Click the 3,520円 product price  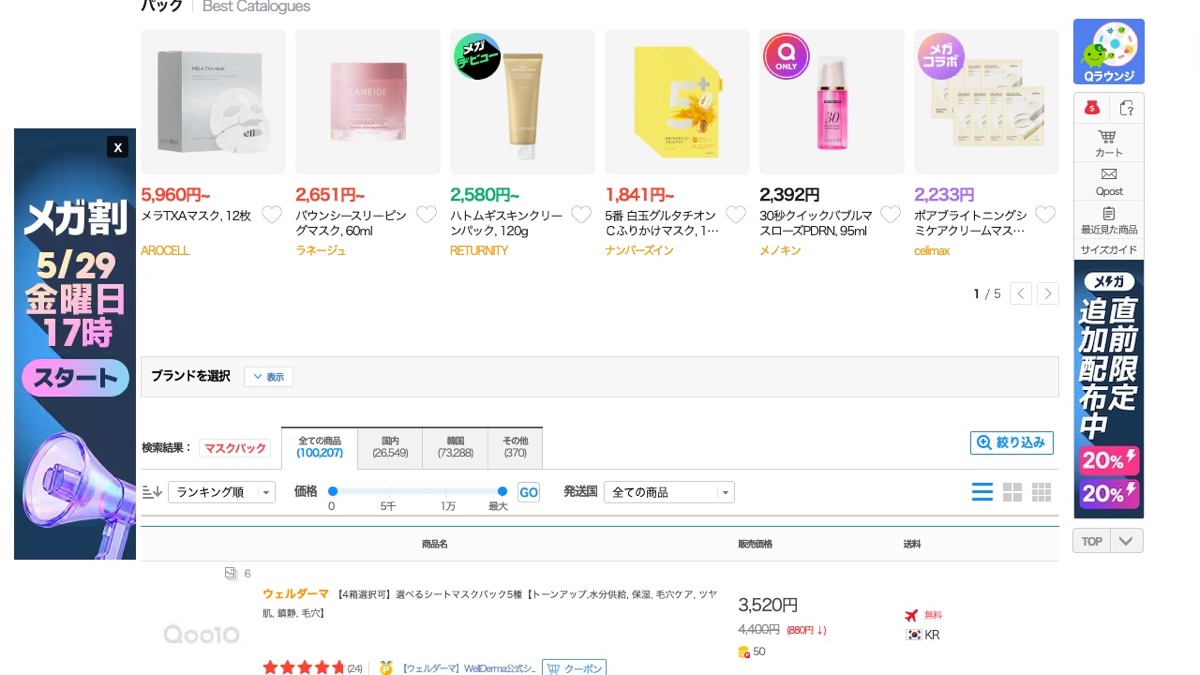point(768,605)
